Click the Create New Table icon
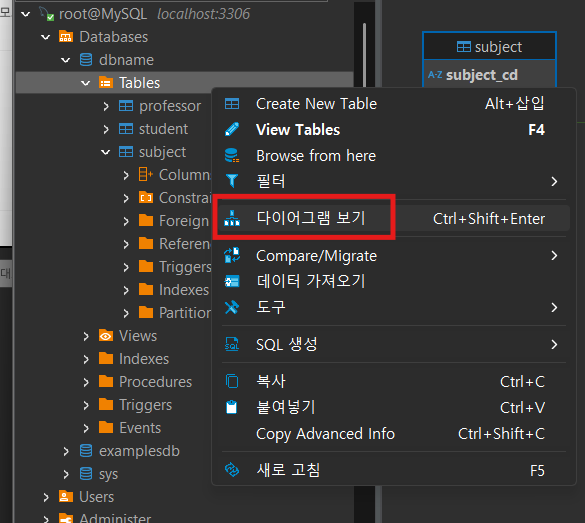 [x=232, y=104]
